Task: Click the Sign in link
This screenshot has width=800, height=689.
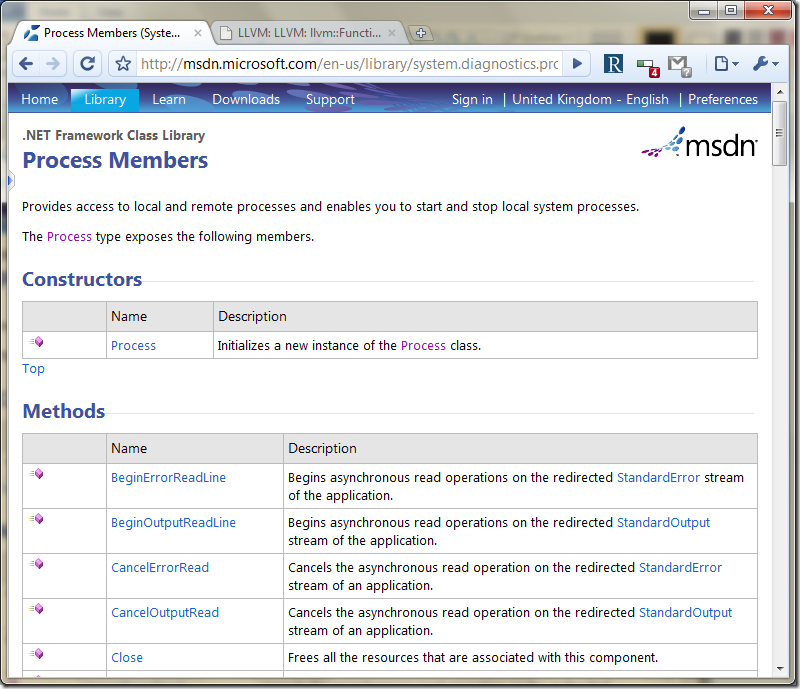Action: (x=472, y=100)
